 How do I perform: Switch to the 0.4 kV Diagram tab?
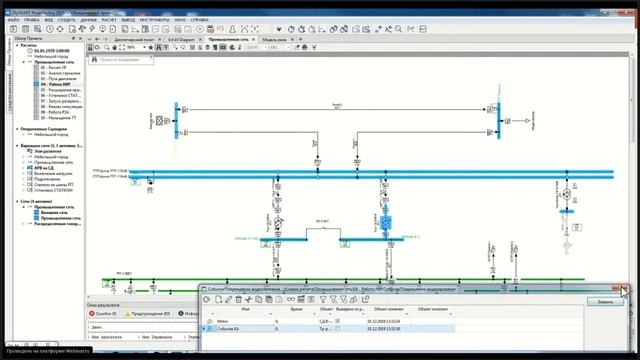coord(182,40)
